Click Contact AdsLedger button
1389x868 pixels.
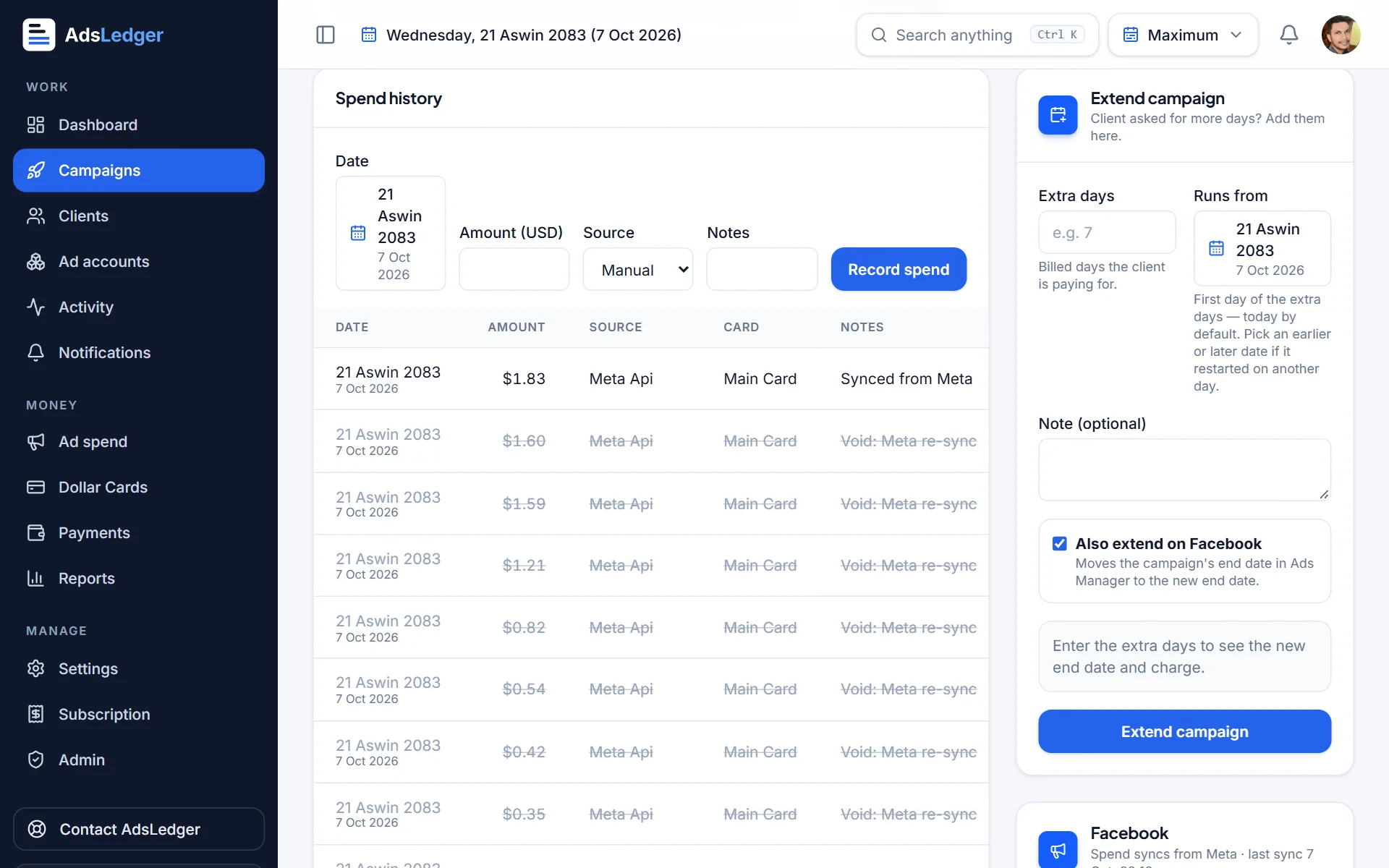[139, 829]
